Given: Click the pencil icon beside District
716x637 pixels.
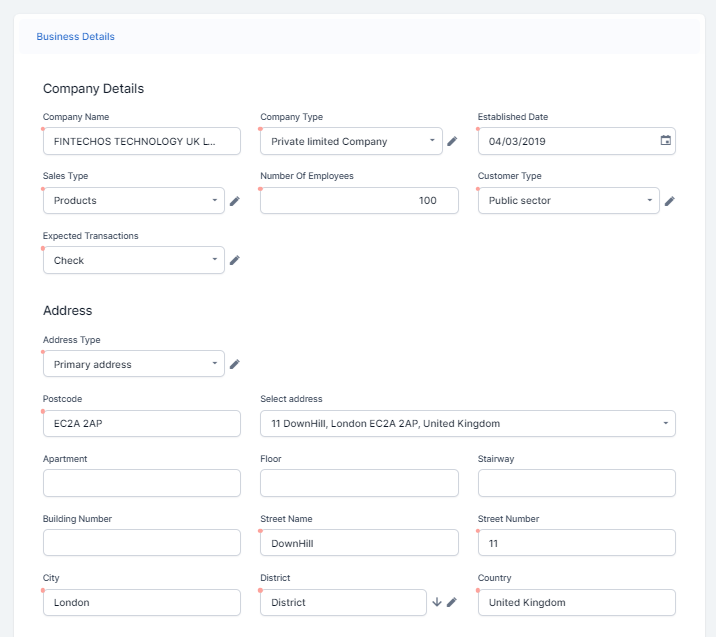Looking at the screenshot, I should tap(451, 603).
